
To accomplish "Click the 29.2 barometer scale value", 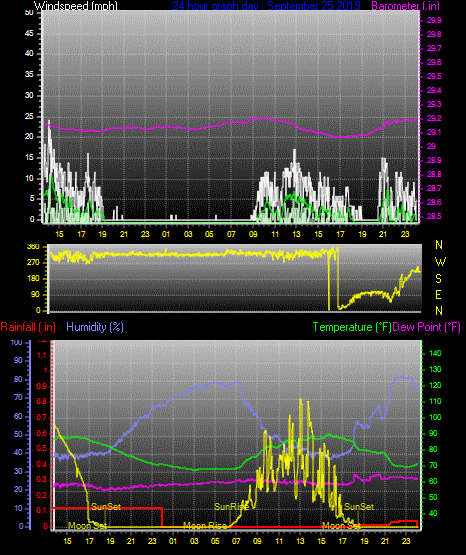I will 434,118.
